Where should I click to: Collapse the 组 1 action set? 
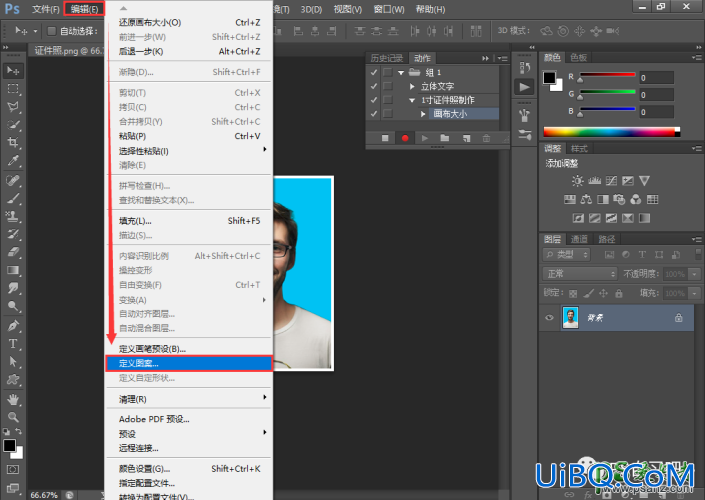(x=401, y=72)
